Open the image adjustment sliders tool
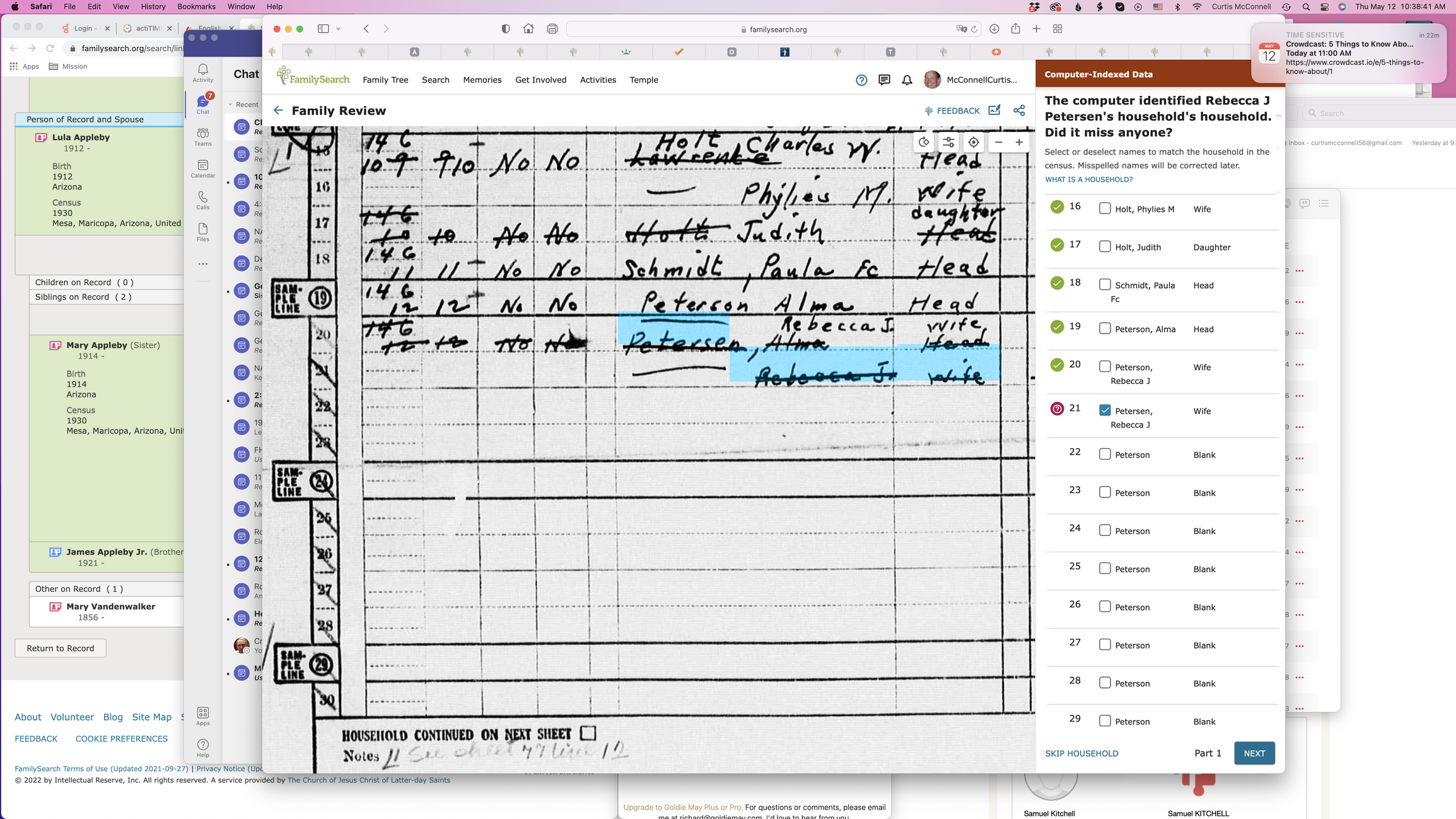This screenshot has width=1456, height=819. tap(948, 142)
